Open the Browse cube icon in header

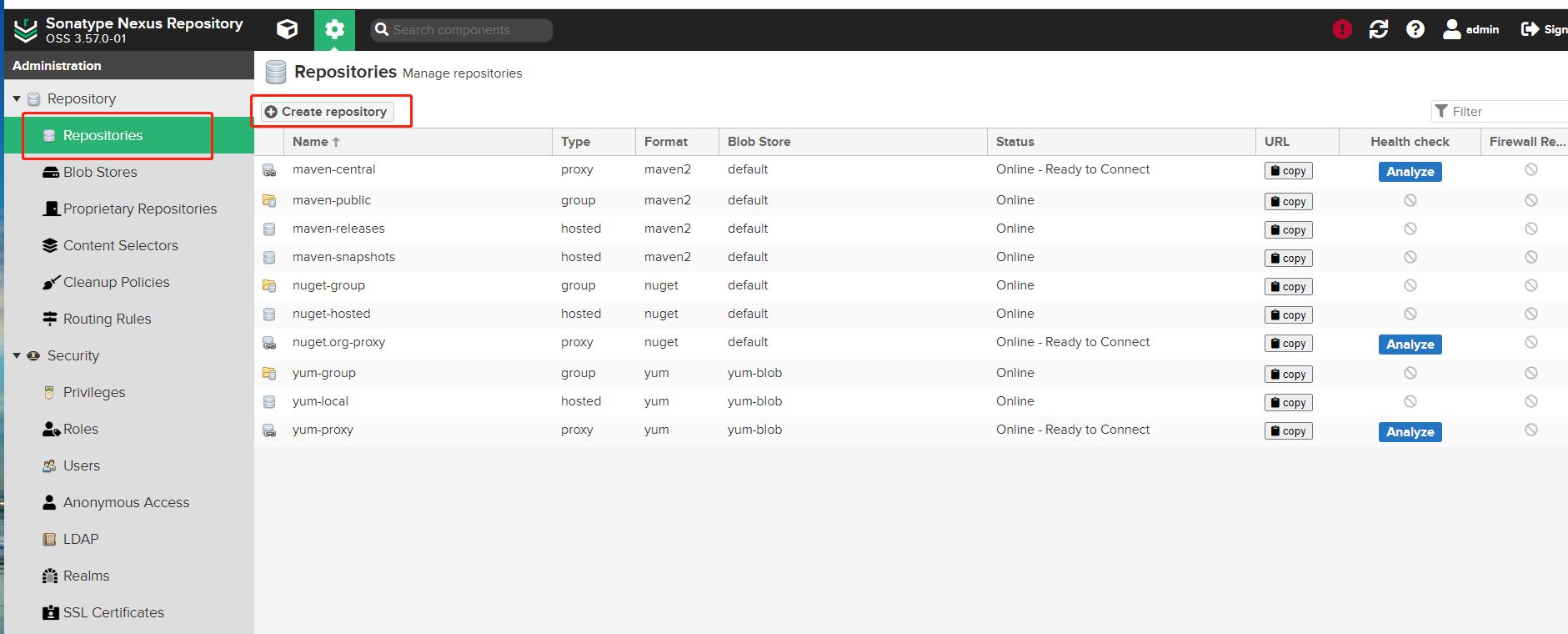coord(288,29)
